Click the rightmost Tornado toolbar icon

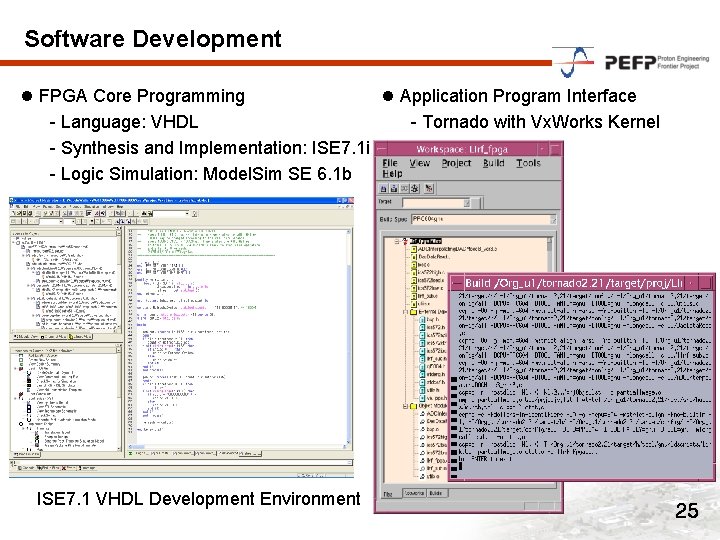(429, 188)
